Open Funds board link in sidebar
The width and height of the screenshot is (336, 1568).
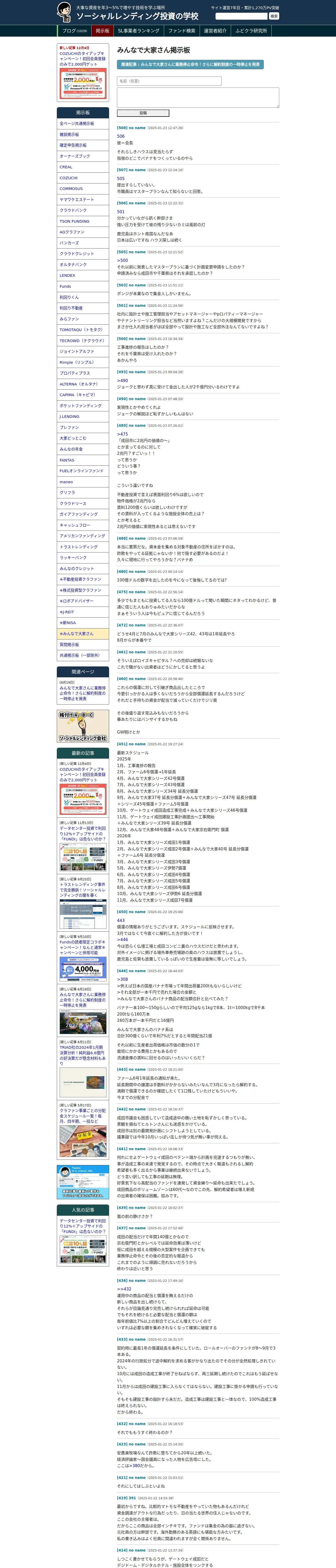[83, 286]
